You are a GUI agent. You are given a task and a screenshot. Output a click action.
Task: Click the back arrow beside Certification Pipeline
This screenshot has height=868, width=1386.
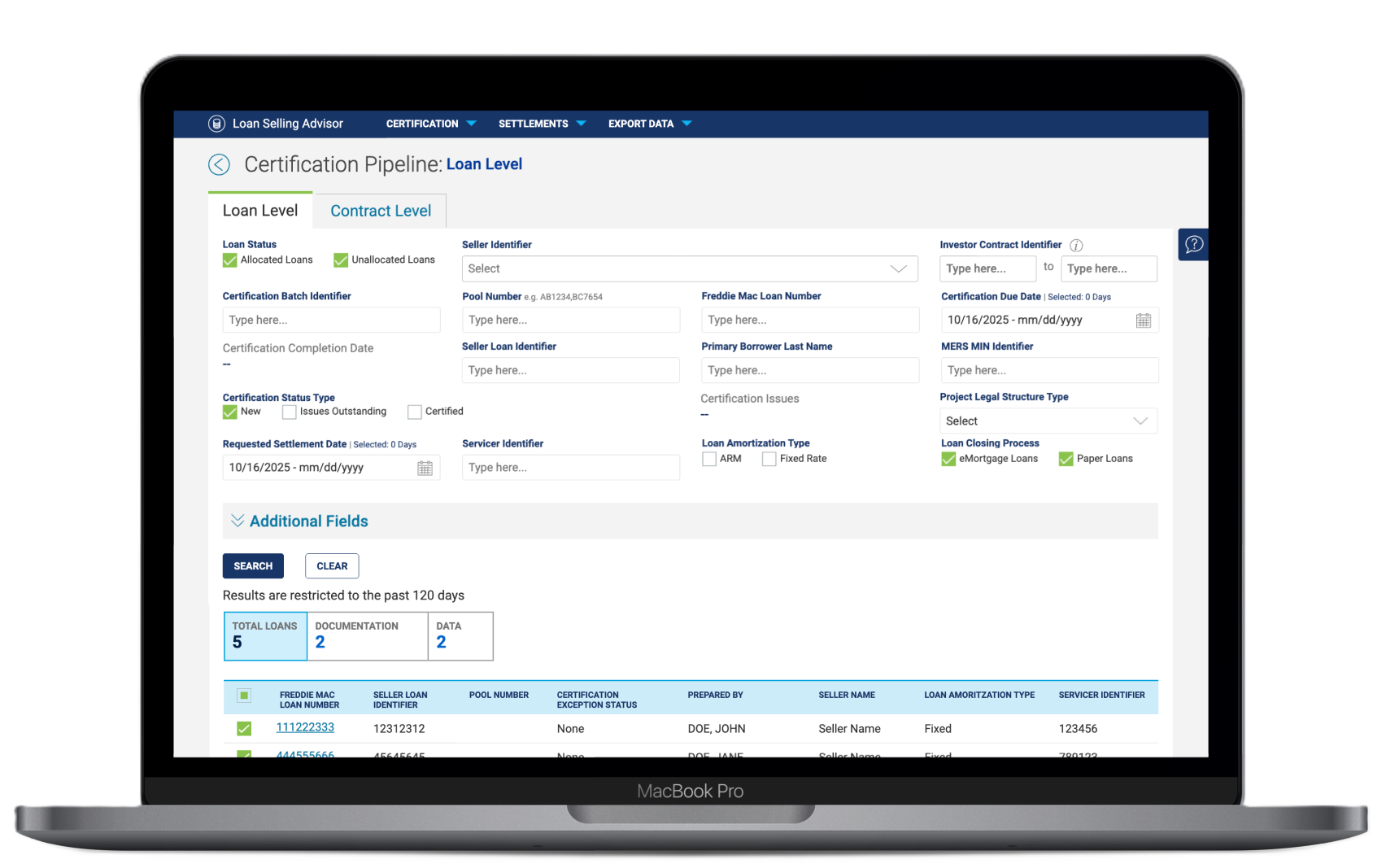point(219,164)
